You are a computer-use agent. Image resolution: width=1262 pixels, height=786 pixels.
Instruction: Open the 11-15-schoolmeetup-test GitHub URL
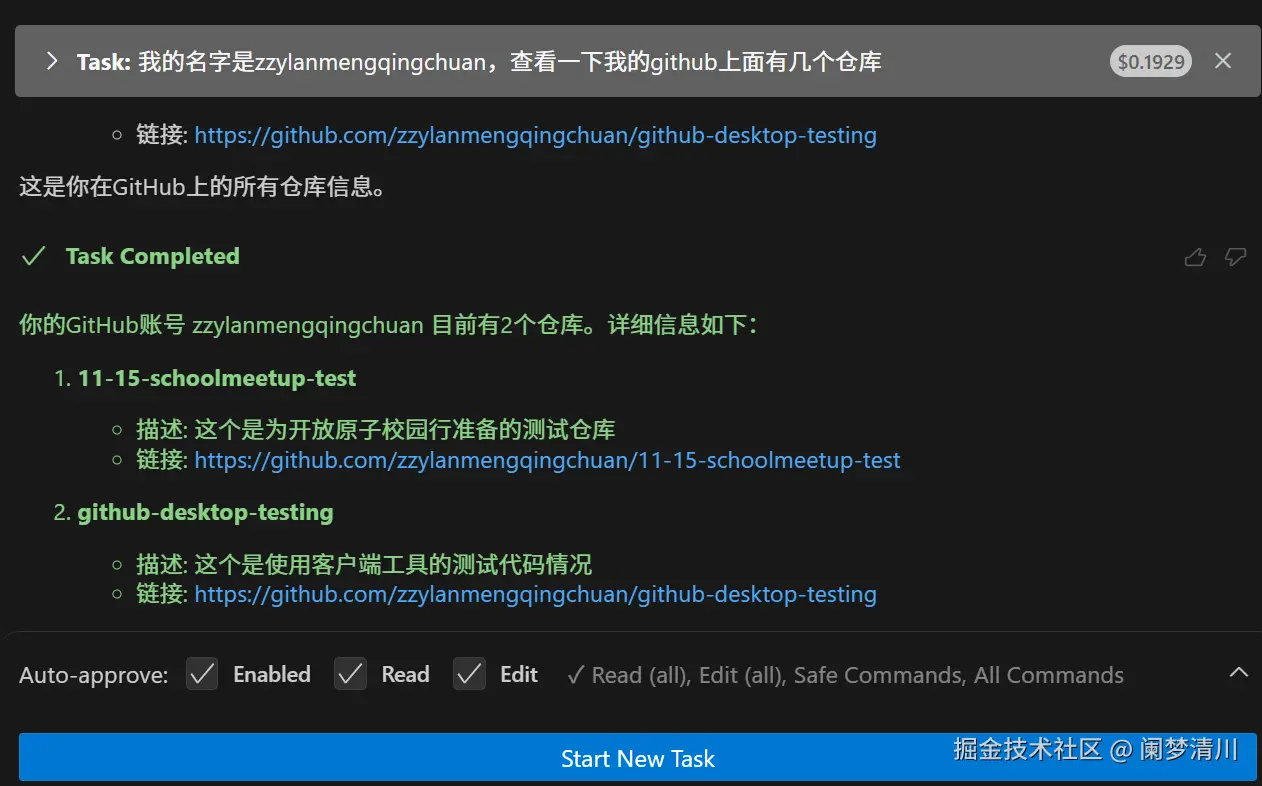click(548, 460)
